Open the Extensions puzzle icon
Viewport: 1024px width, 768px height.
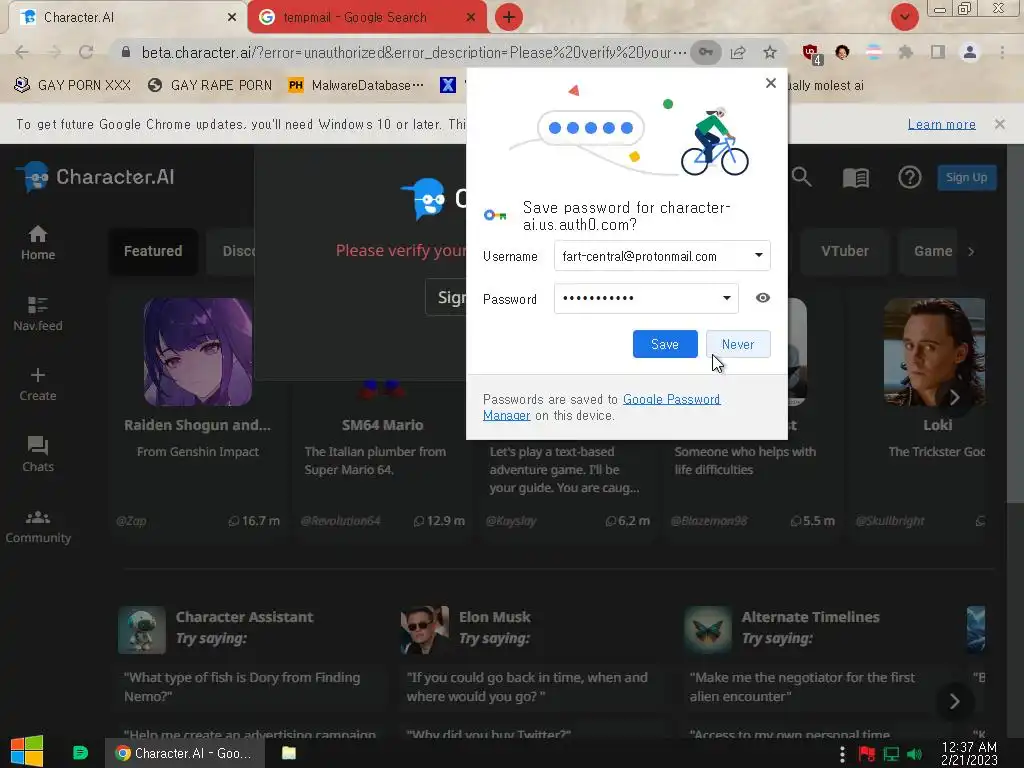(x=905, y=52)
